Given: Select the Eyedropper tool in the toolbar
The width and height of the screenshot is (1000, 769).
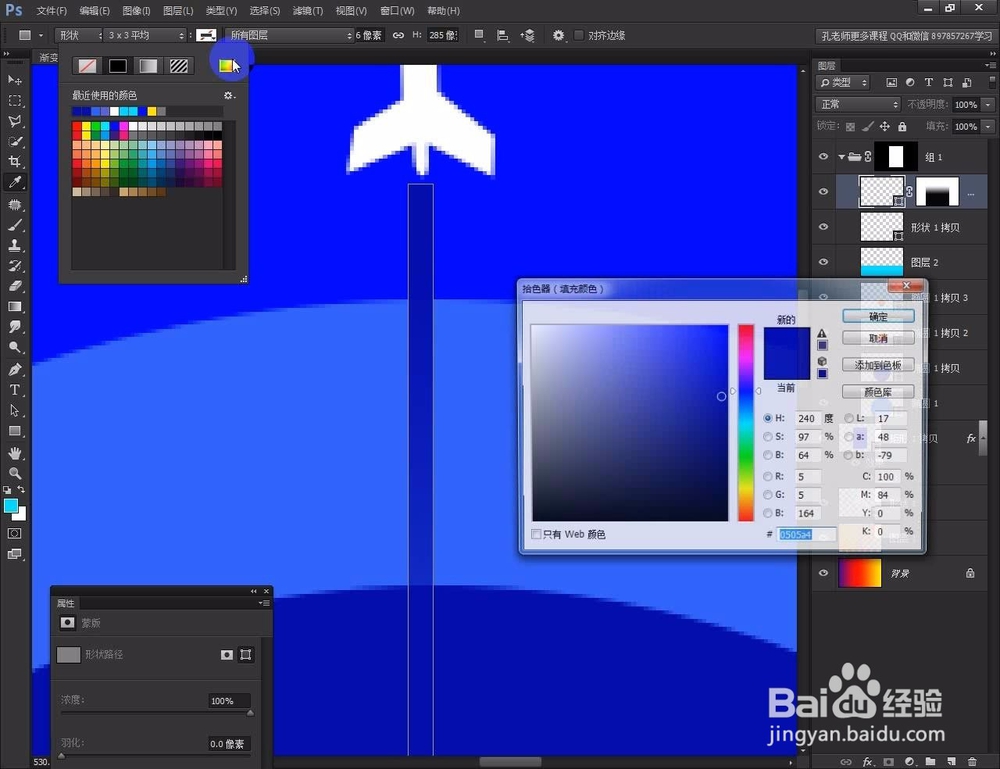Looking at the screenshot, I should pos(16,182).
